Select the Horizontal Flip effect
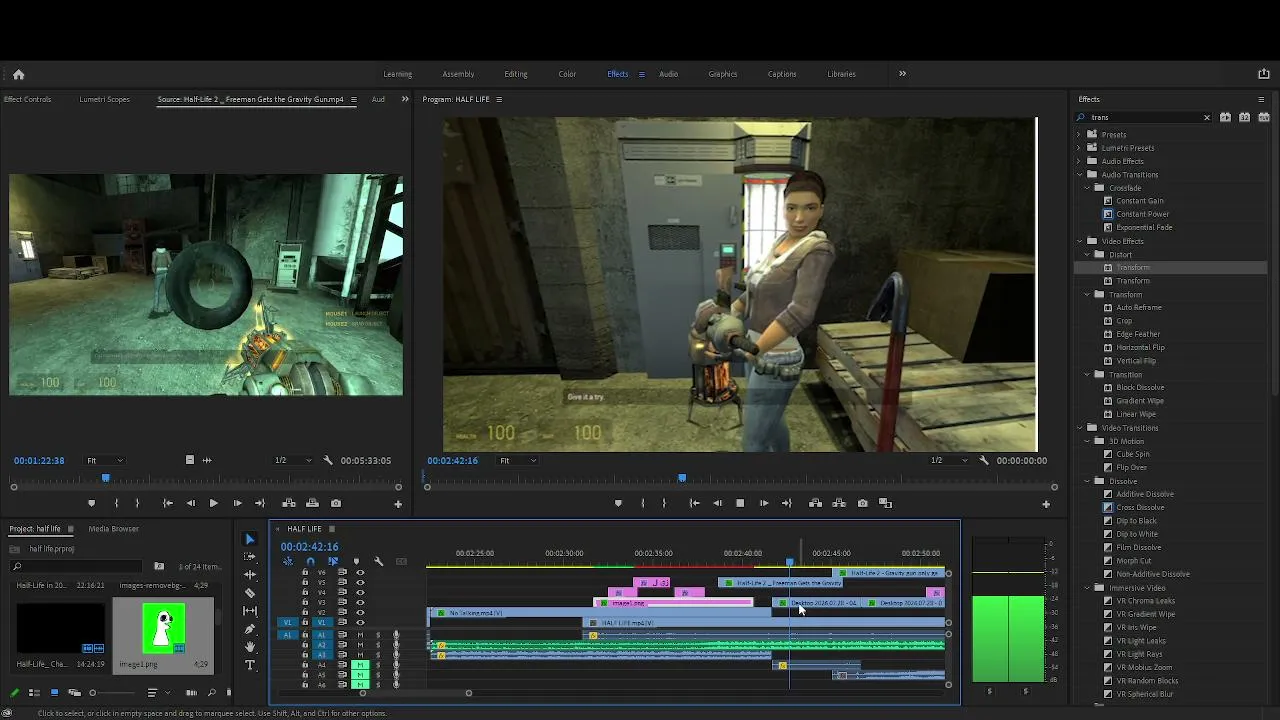 1140,347
